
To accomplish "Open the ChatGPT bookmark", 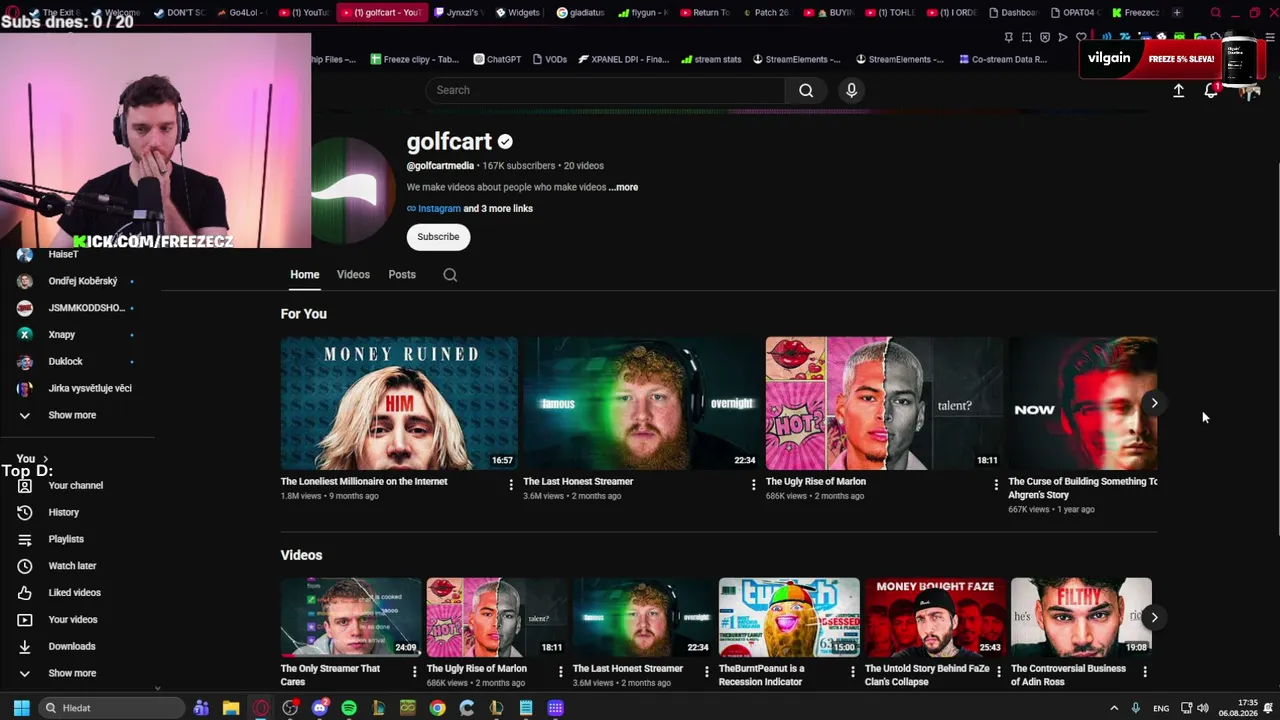I will click(497, 59).
